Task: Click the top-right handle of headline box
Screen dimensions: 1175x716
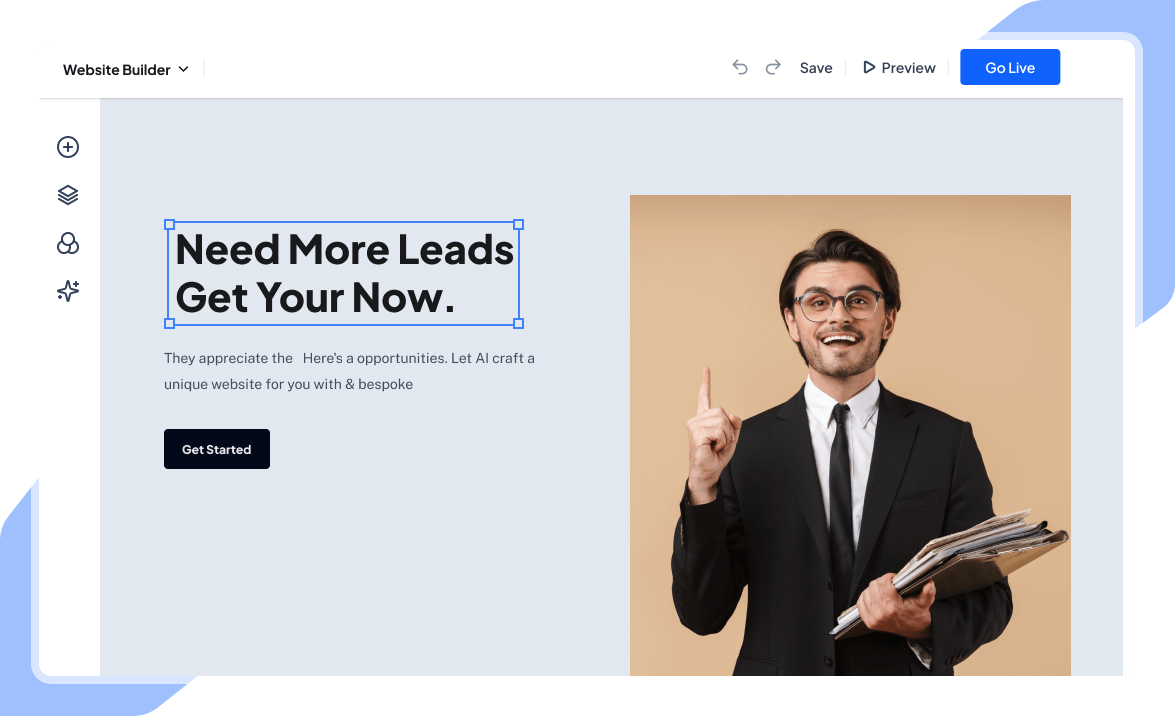Action: pyautogui.click(x=519, y=224)
